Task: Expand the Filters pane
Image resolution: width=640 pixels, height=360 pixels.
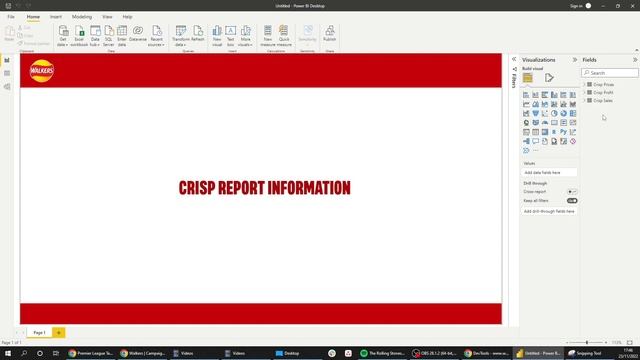Action: (514, 60)
